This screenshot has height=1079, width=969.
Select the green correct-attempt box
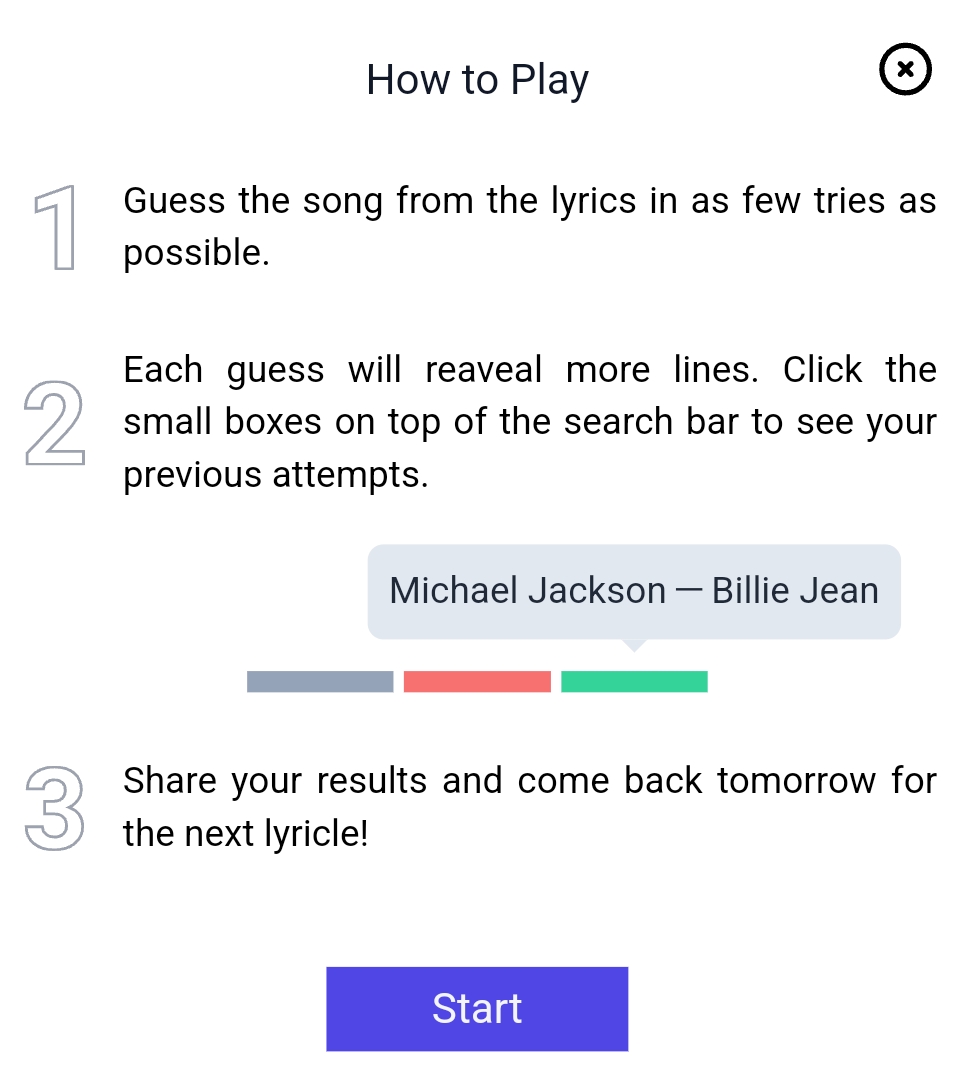[634, 681]
